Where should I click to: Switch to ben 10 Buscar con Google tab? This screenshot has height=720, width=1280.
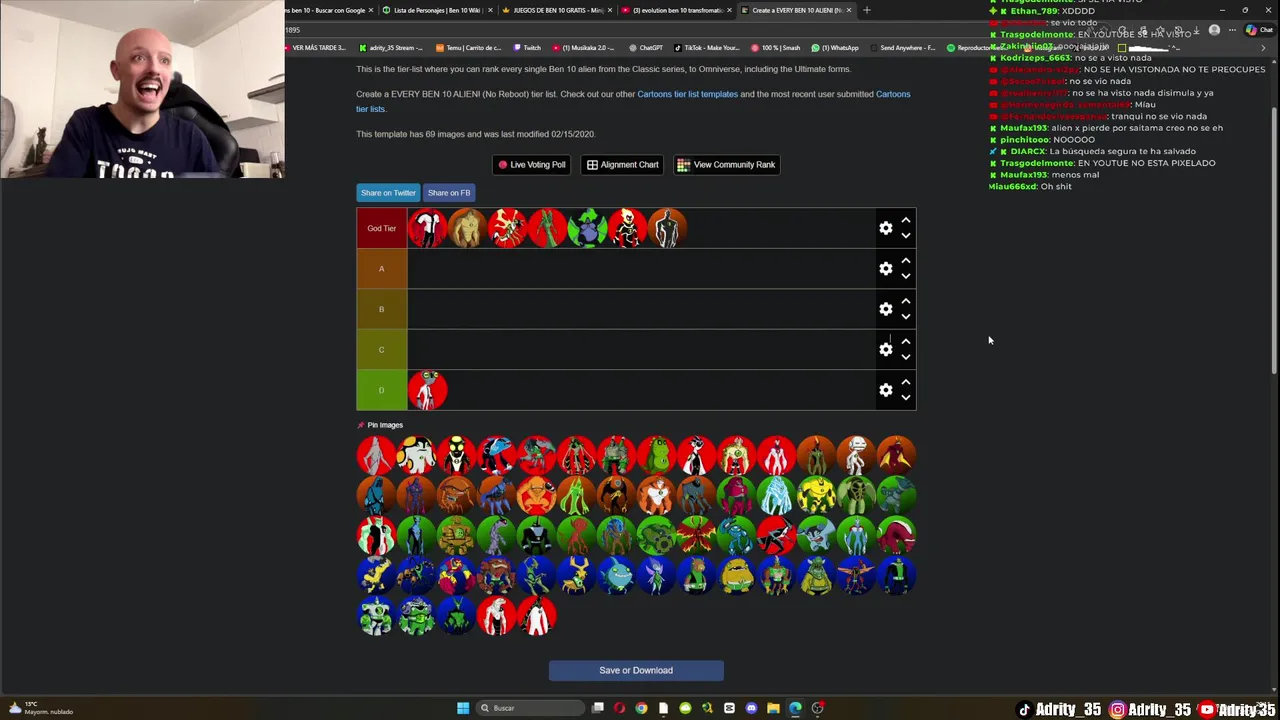coord(326,10)
